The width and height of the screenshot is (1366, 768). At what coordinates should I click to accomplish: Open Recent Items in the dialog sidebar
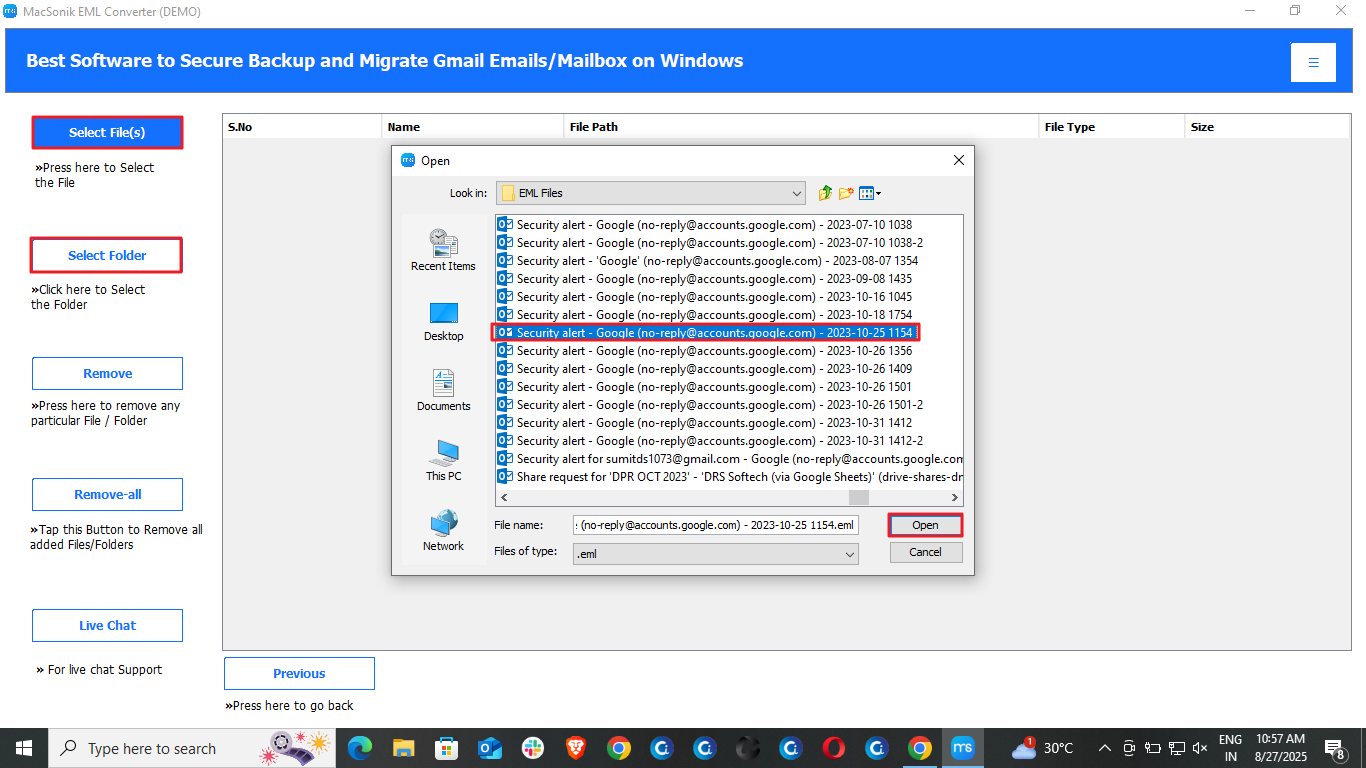tap(443, 250)
